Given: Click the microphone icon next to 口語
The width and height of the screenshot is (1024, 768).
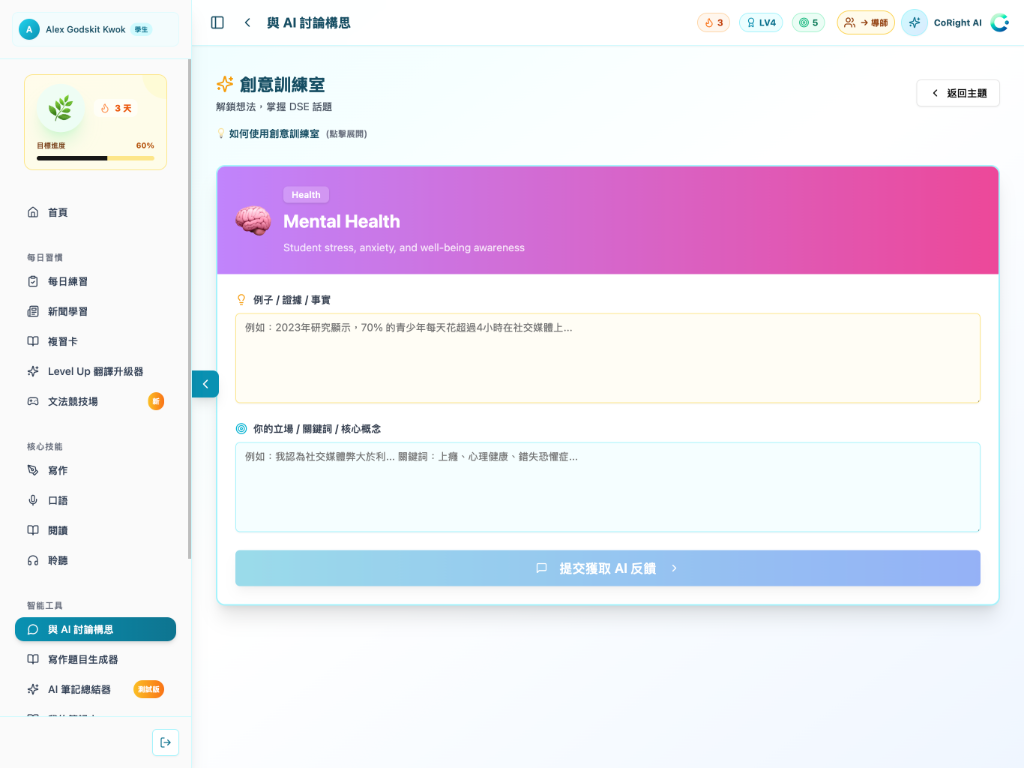Looking at the screenshot, I should coord(33,500).
